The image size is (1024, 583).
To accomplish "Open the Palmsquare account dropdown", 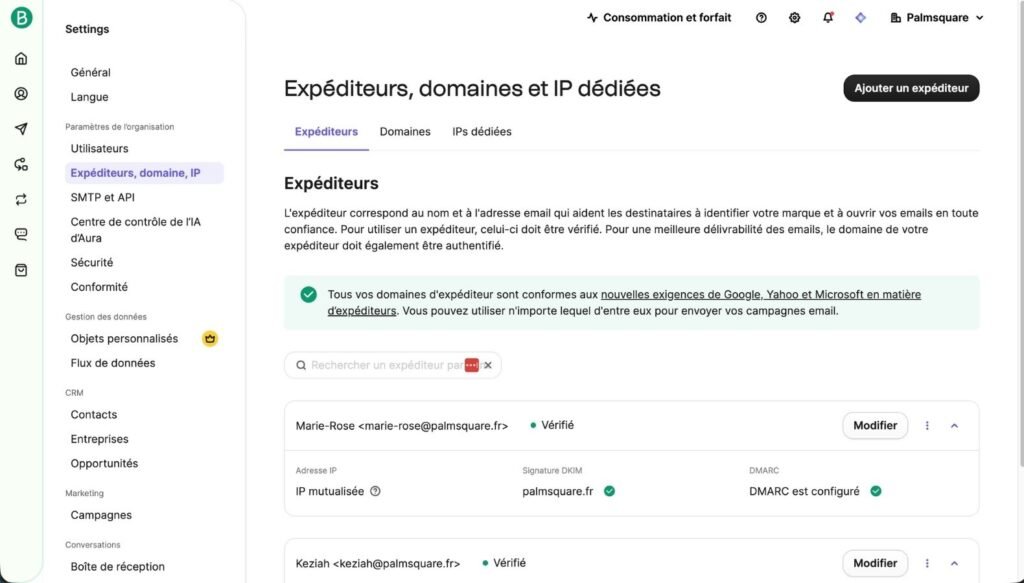I will tap(936, 18).
